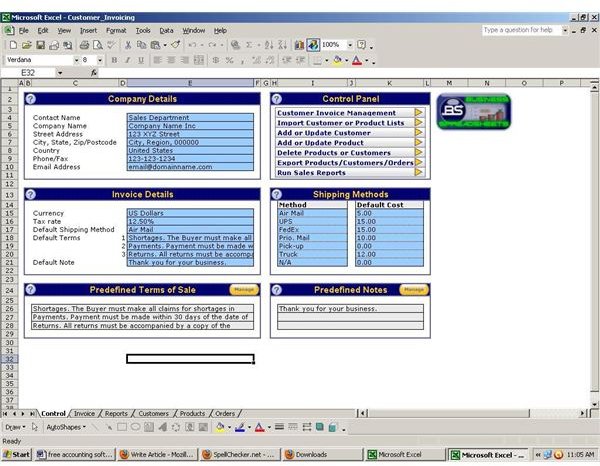The width and height of the screenshot is (600, 466).
Task: Open the File menu
Action: pos(24,31)
